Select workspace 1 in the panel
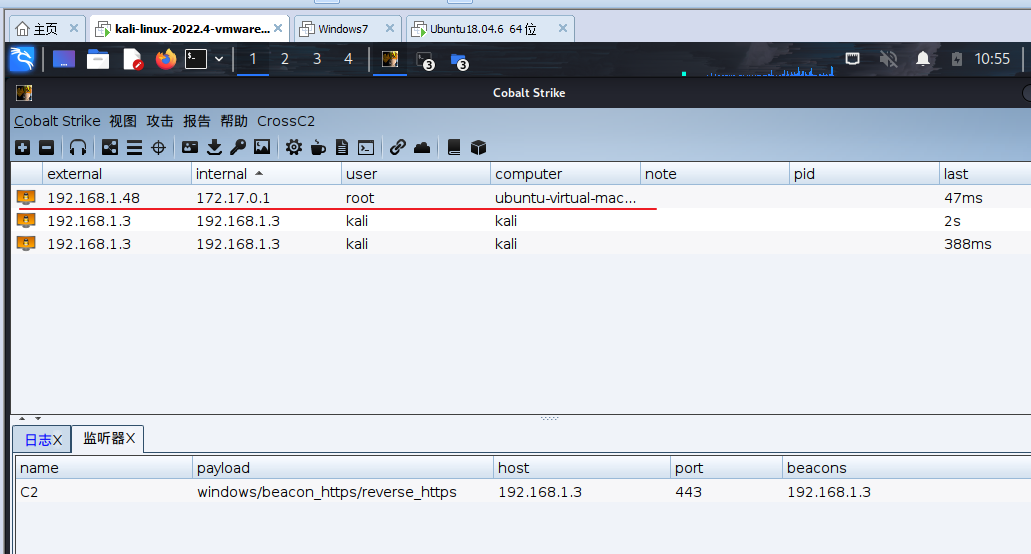Viewport: 1031px width, 554px height. pos(252,59)
